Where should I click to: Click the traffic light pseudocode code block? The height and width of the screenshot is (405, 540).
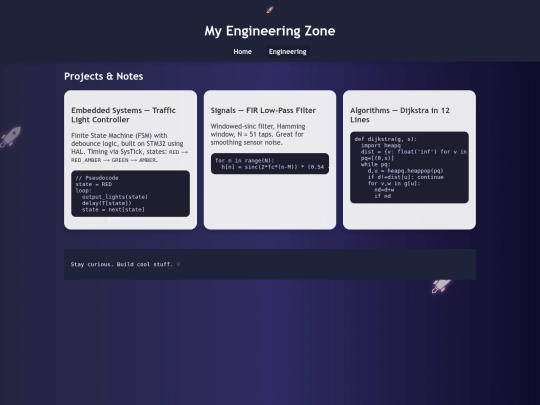click(131, 194)
